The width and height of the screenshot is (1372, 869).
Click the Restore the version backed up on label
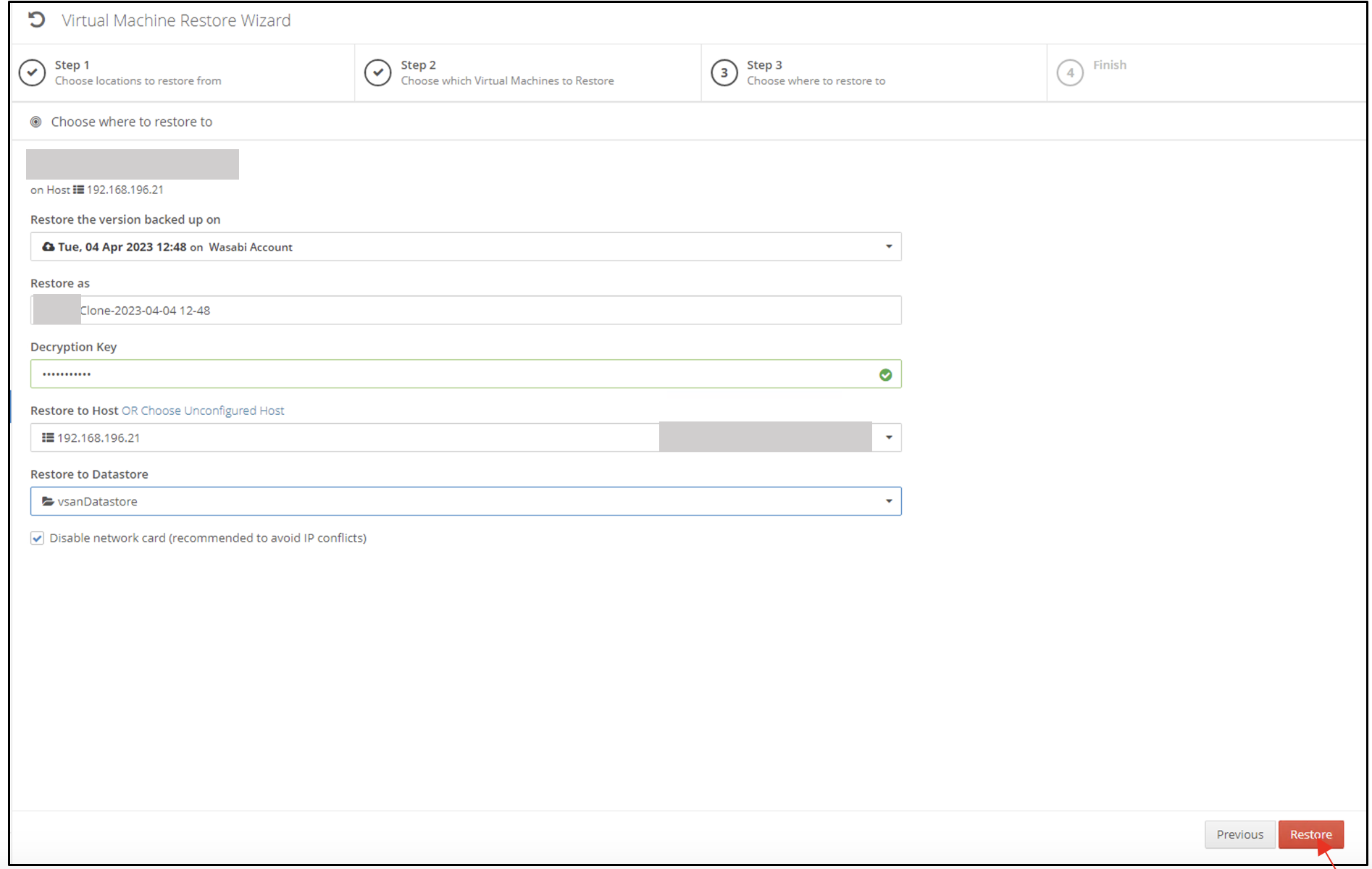[125, 219]
